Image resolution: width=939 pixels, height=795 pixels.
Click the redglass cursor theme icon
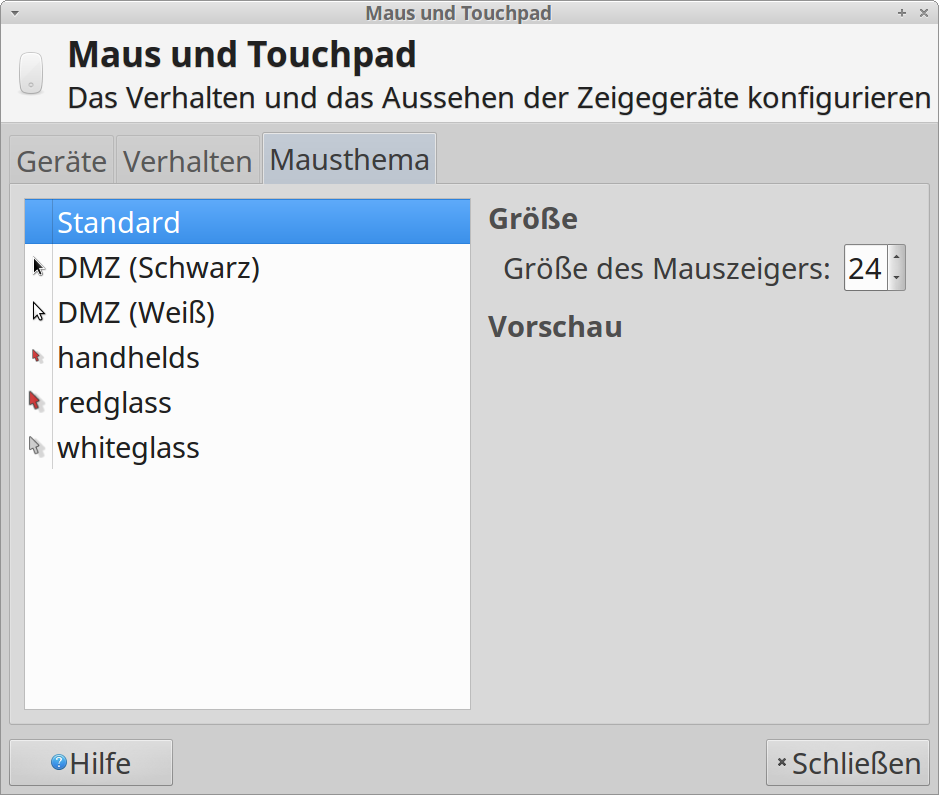click(37, 402)
